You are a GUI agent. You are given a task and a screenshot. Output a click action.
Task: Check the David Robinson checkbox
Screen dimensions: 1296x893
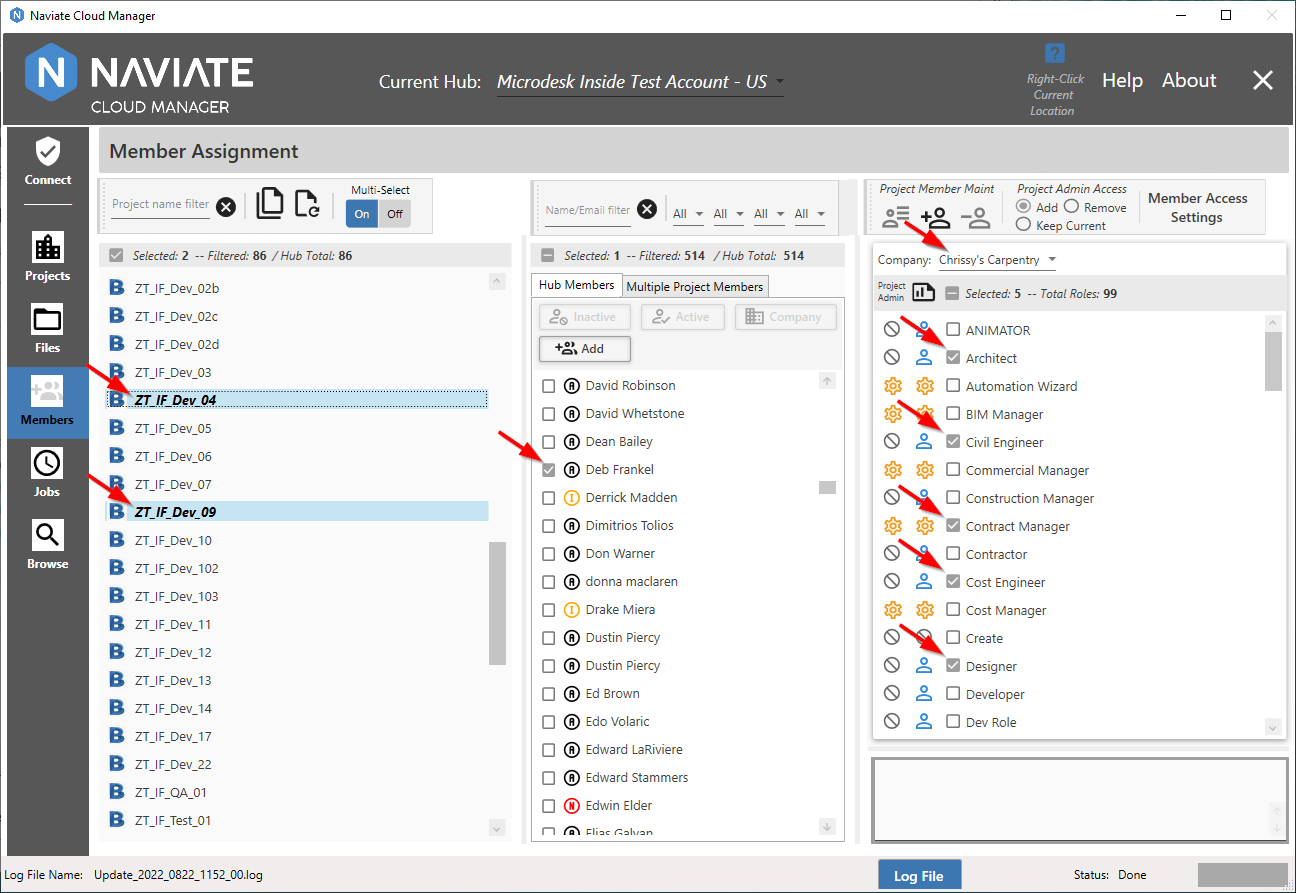click(x=548, y=386)
